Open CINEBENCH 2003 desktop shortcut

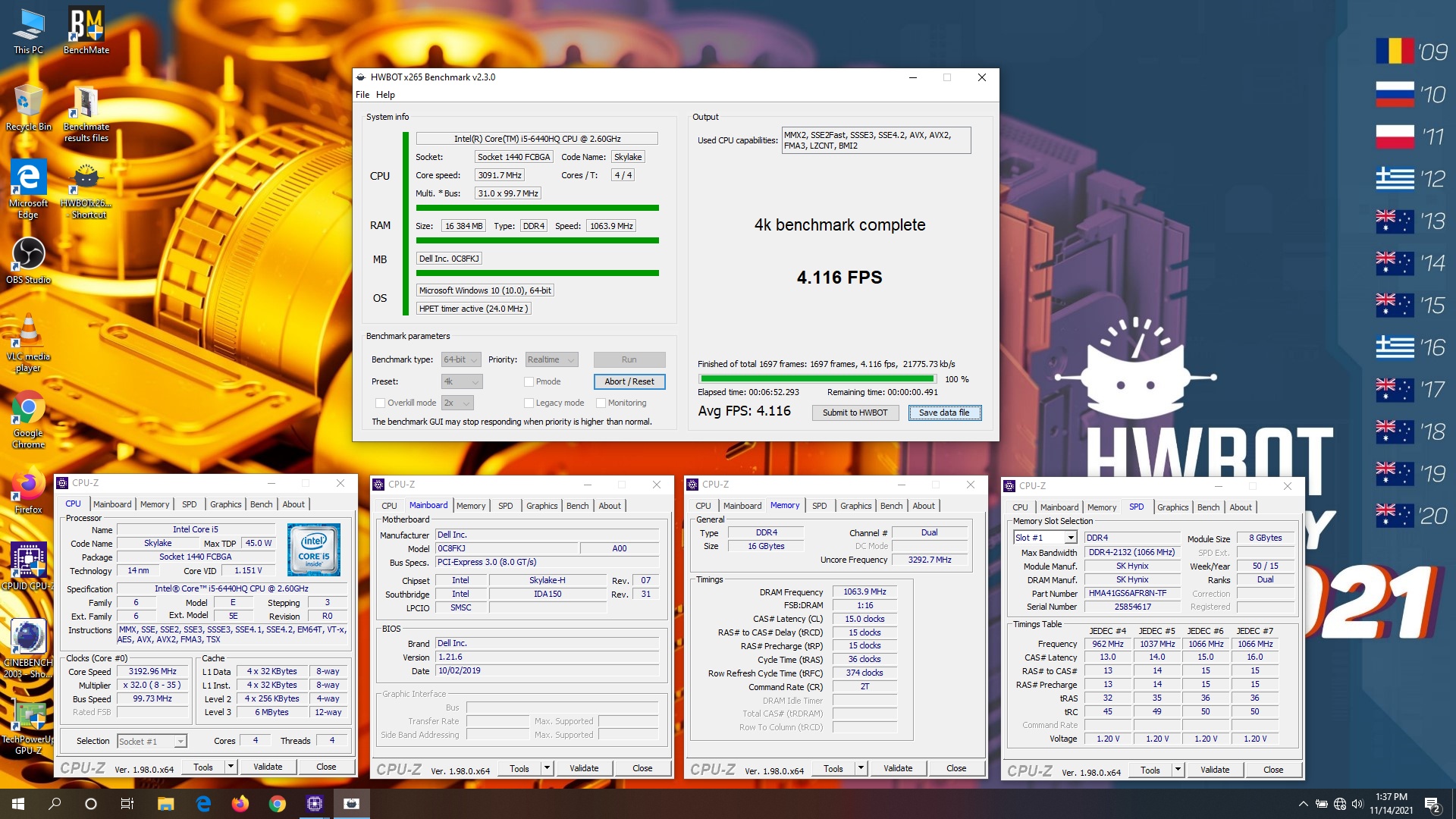(28, 648)
